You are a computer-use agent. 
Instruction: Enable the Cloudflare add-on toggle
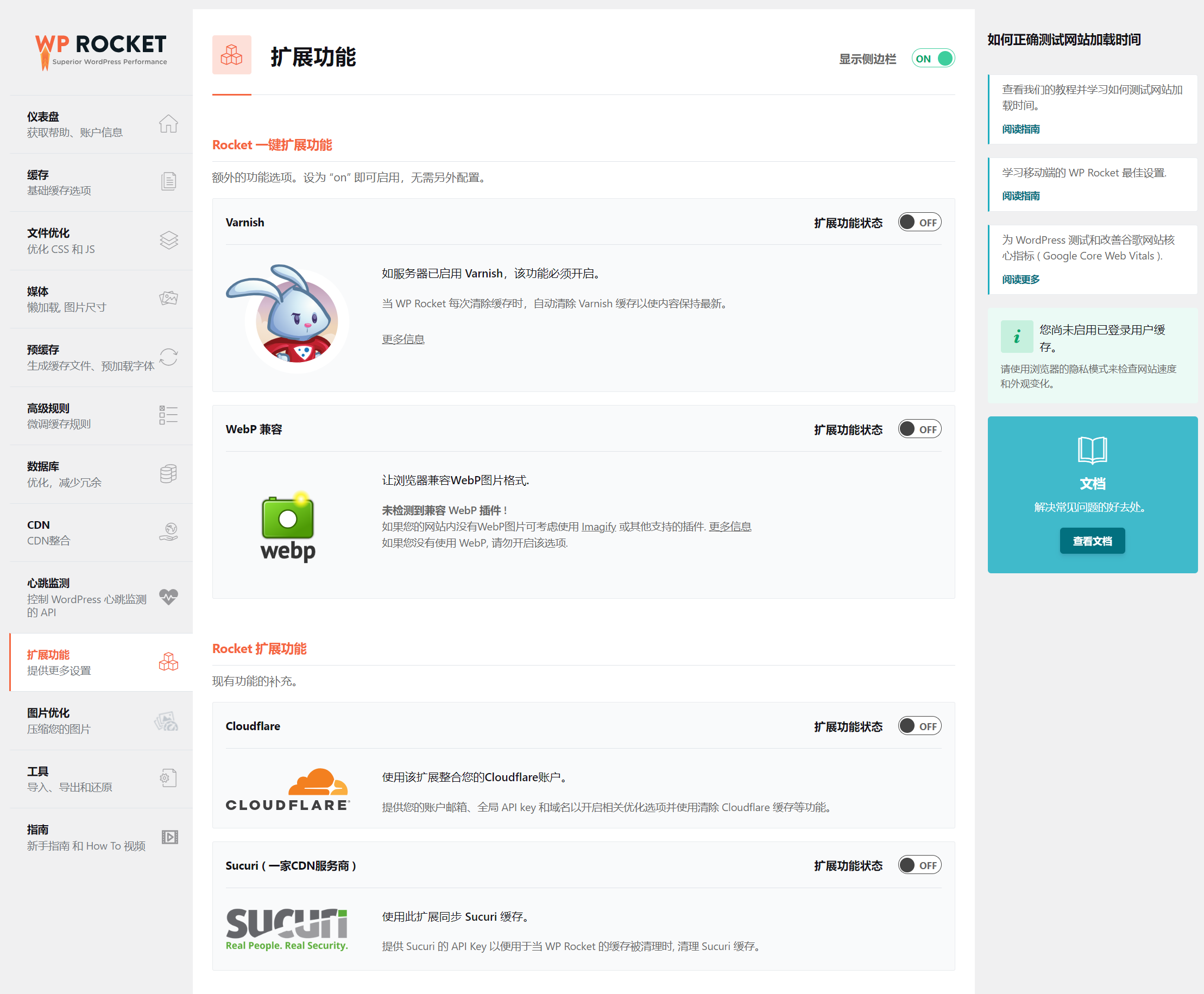click(x=919, y=726)
